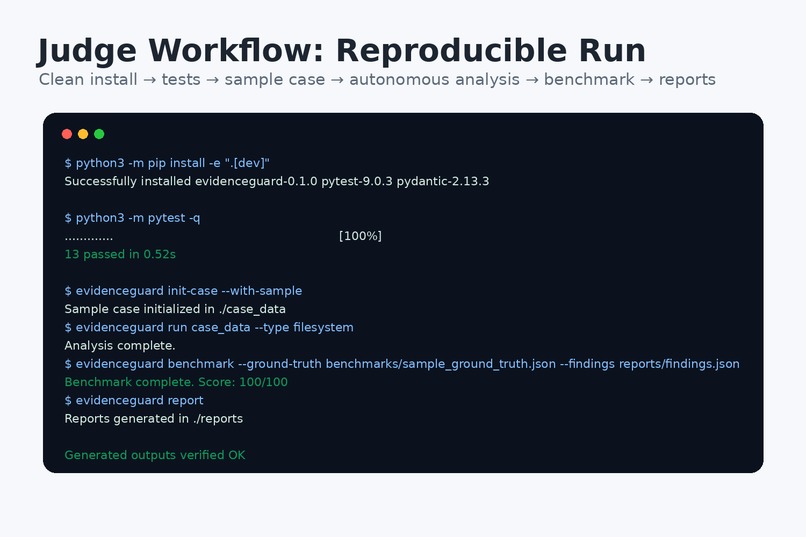Click the 'evidenceguard init-case --with-sample' command
The width and height of the screenshot is (806, 537).
pos(183,291)
